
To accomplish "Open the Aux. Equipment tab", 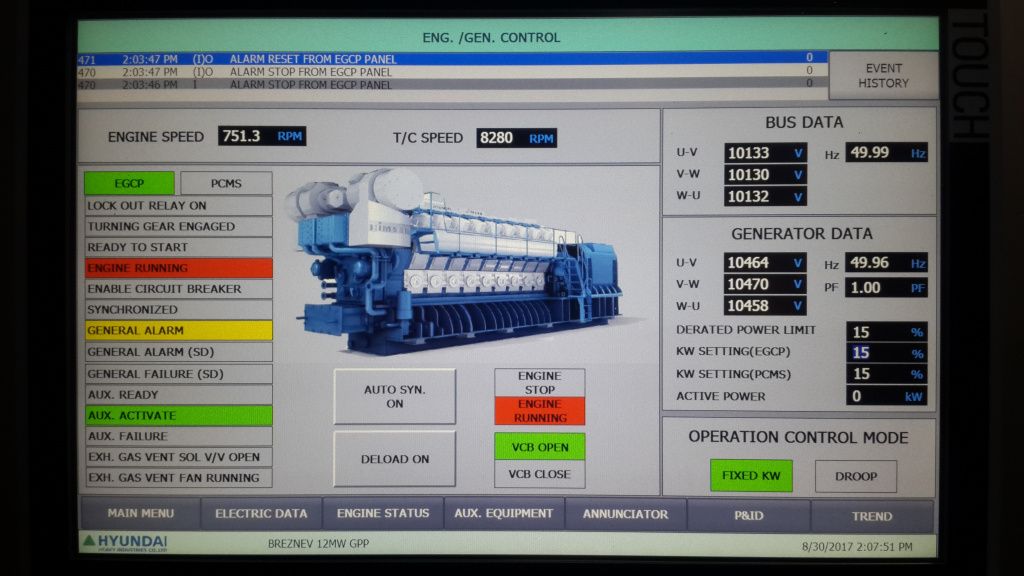I will point(503,514).
